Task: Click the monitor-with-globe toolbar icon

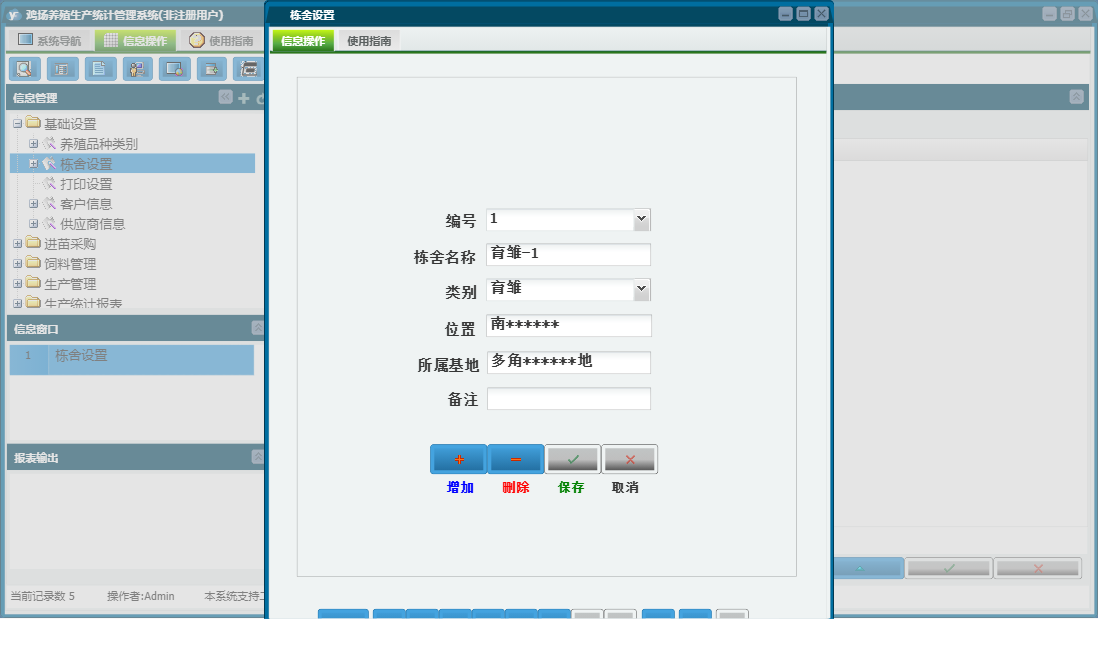Action: coord(174,69)
